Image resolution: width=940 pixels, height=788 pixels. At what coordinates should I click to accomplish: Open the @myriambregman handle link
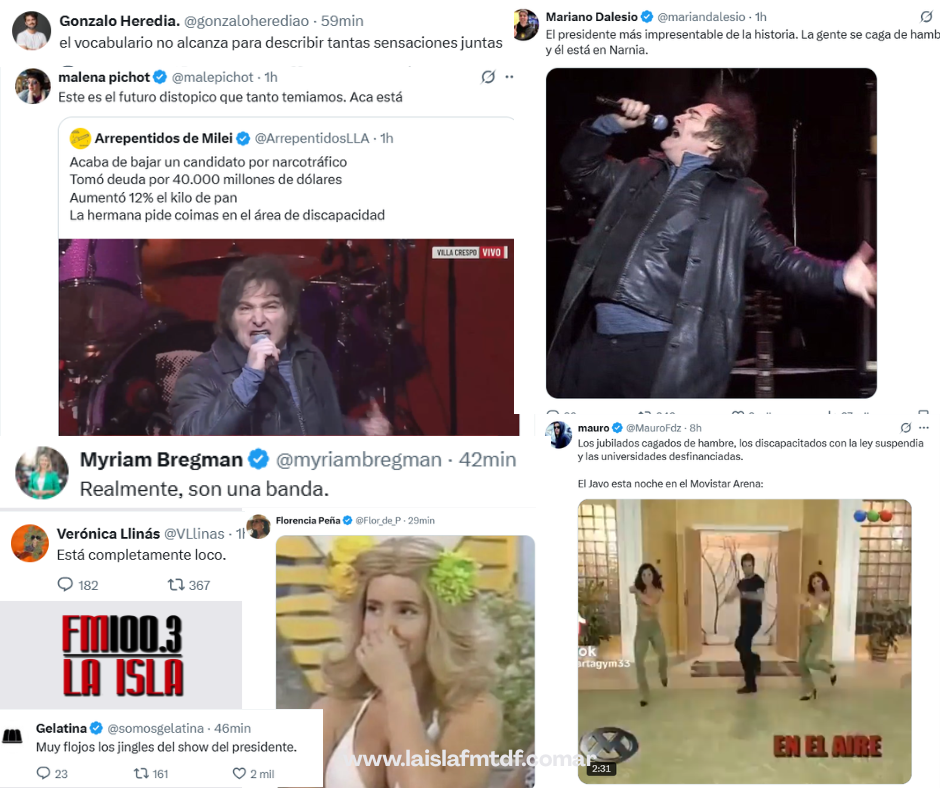(358, 459)
